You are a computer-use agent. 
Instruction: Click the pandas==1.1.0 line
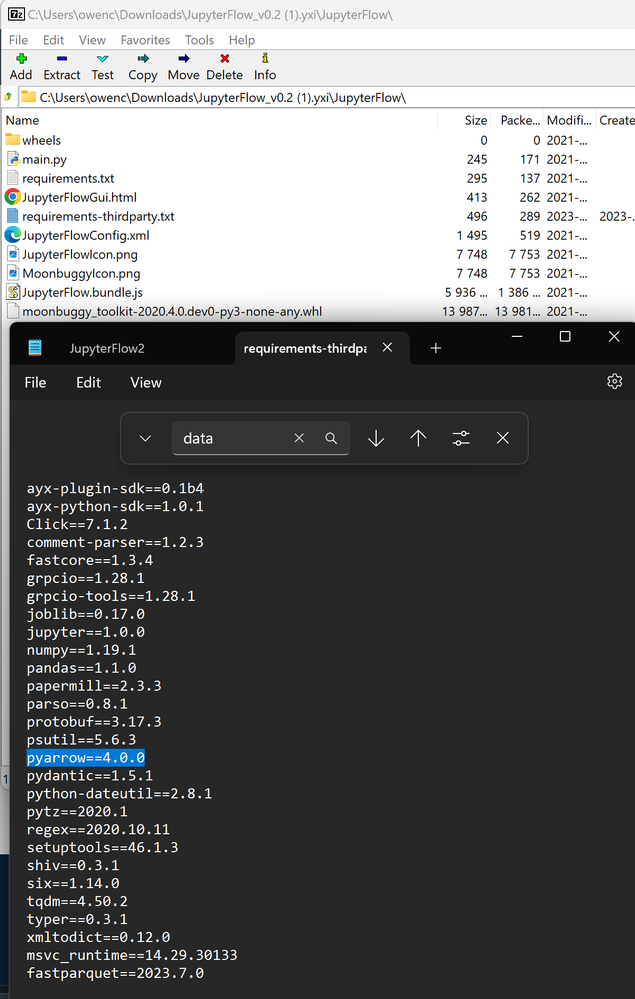[x=81, y=668]
